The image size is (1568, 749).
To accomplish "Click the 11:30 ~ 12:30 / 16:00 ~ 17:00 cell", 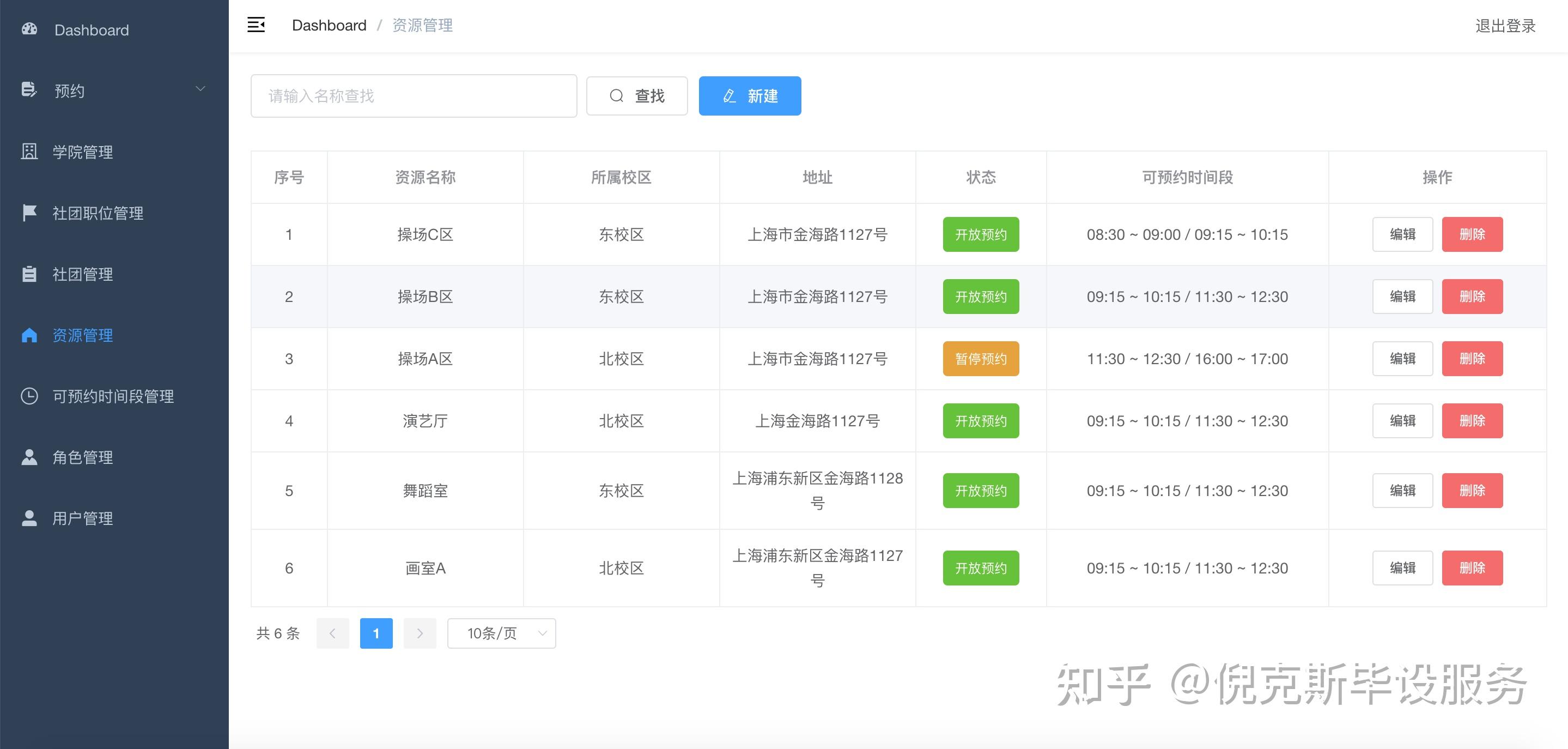I will tap(1187, 359).
